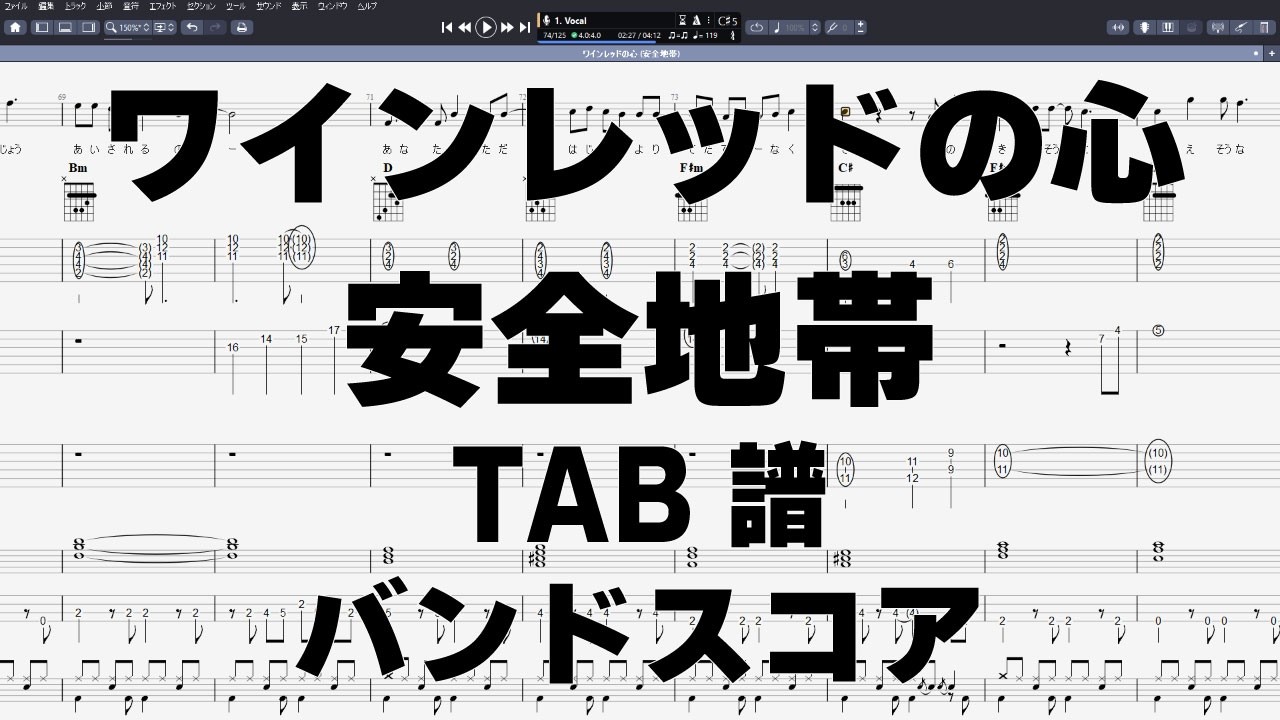Click the 74/125 bar position counter

[553, 36]
